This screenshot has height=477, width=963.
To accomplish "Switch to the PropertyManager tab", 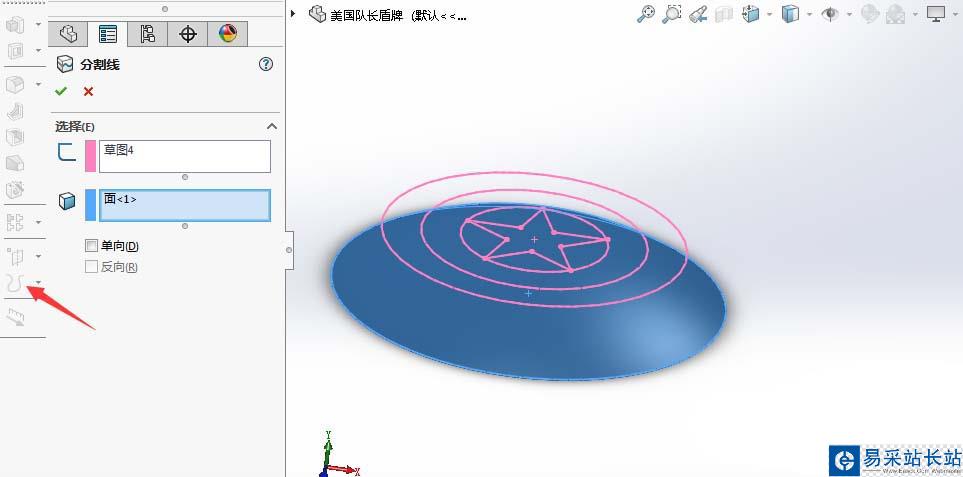I will tap(107, 34).
